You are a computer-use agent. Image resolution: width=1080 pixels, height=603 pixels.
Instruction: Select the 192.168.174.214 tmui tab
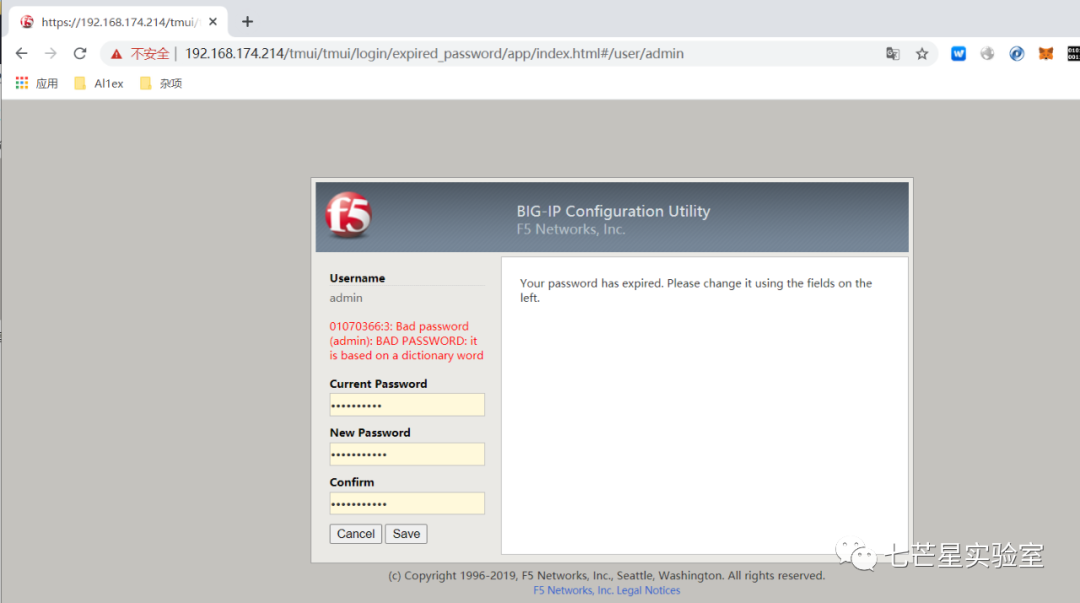point(118,22)
